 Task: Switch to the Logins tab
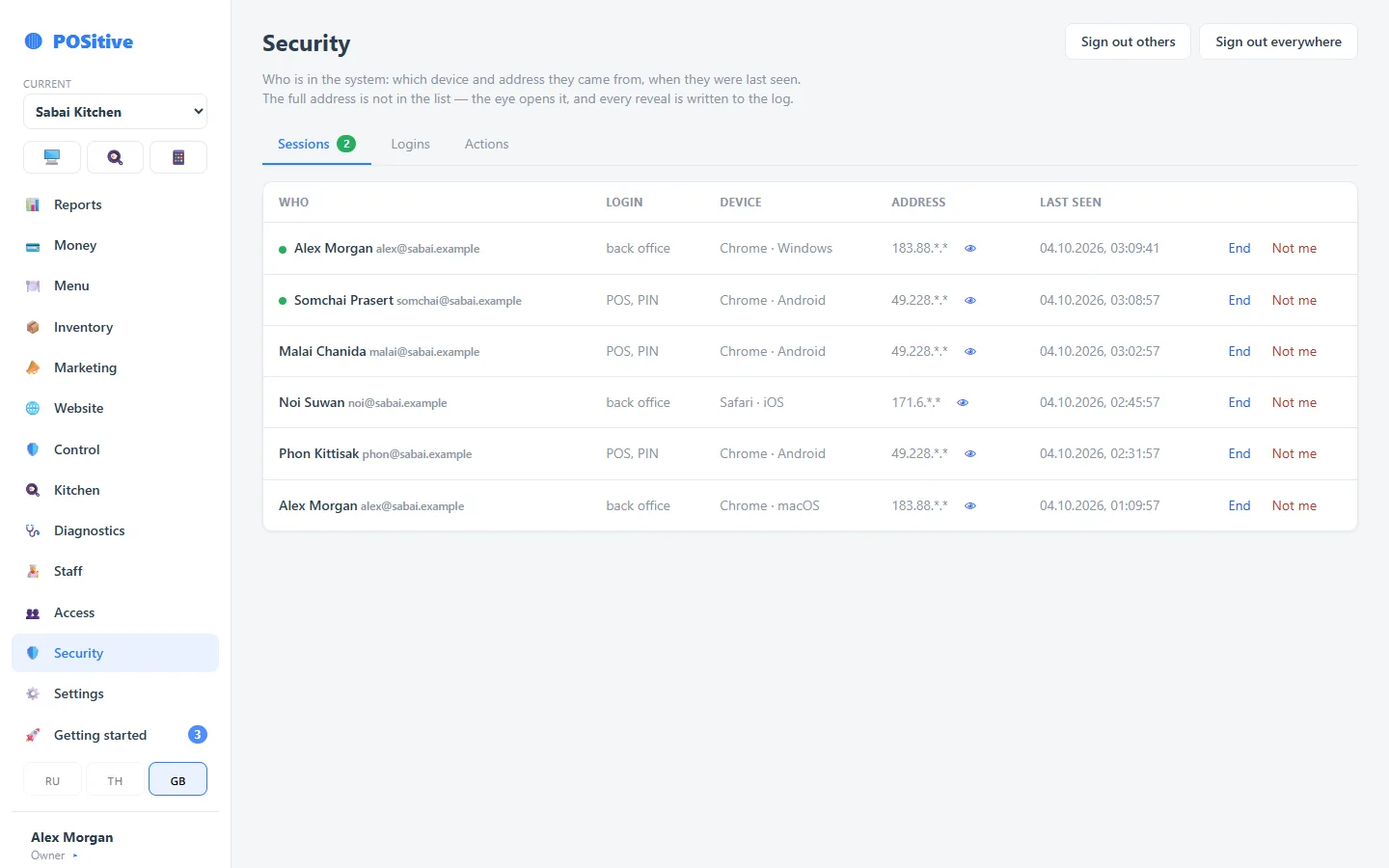(x=410, y=144)
